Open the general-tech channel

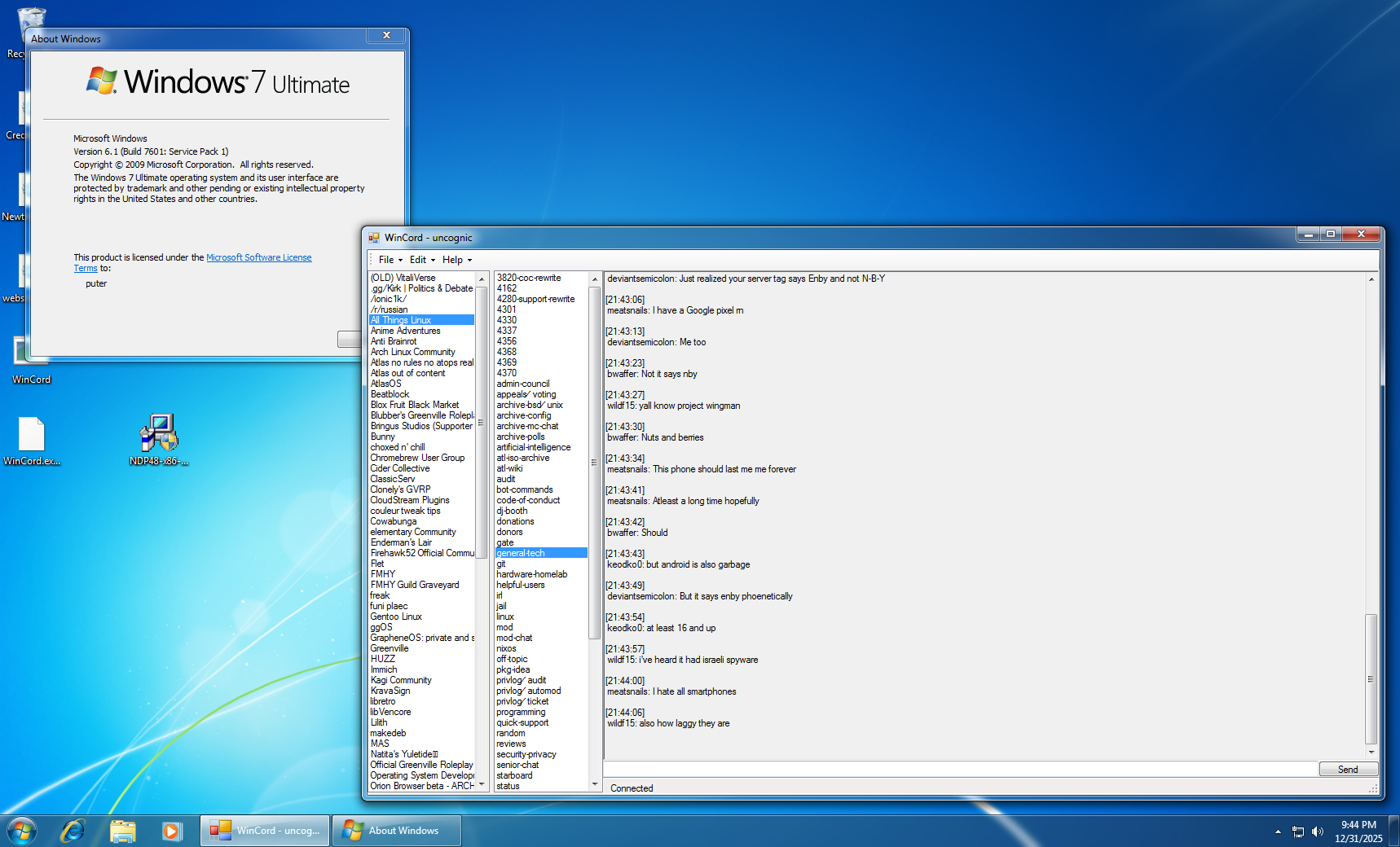point(541,553)
